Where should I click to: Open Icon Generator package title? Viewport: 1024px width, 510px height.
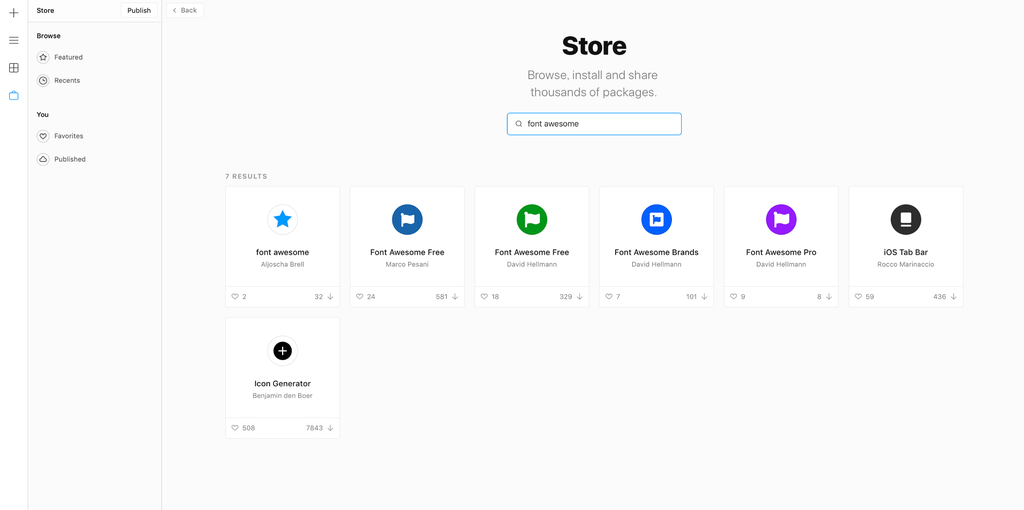pos(283,384)
